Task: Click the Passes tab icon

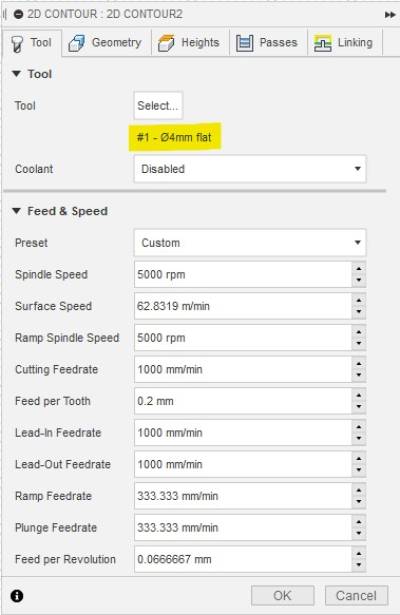Action: tap(245, 43)
